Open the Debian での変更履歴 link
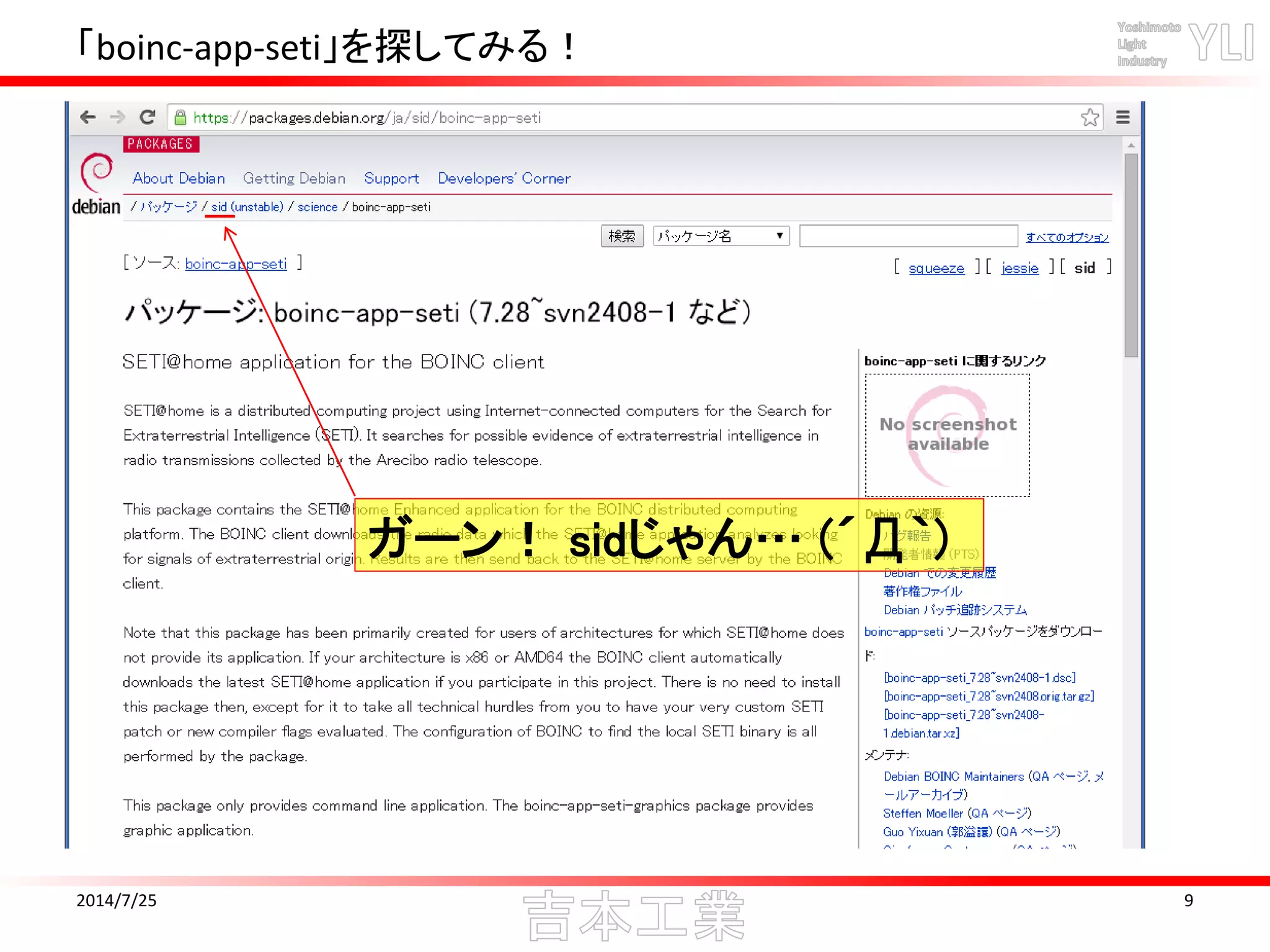Image resolution: width=1270 pixels, height=952 pixels. (939, 573)
